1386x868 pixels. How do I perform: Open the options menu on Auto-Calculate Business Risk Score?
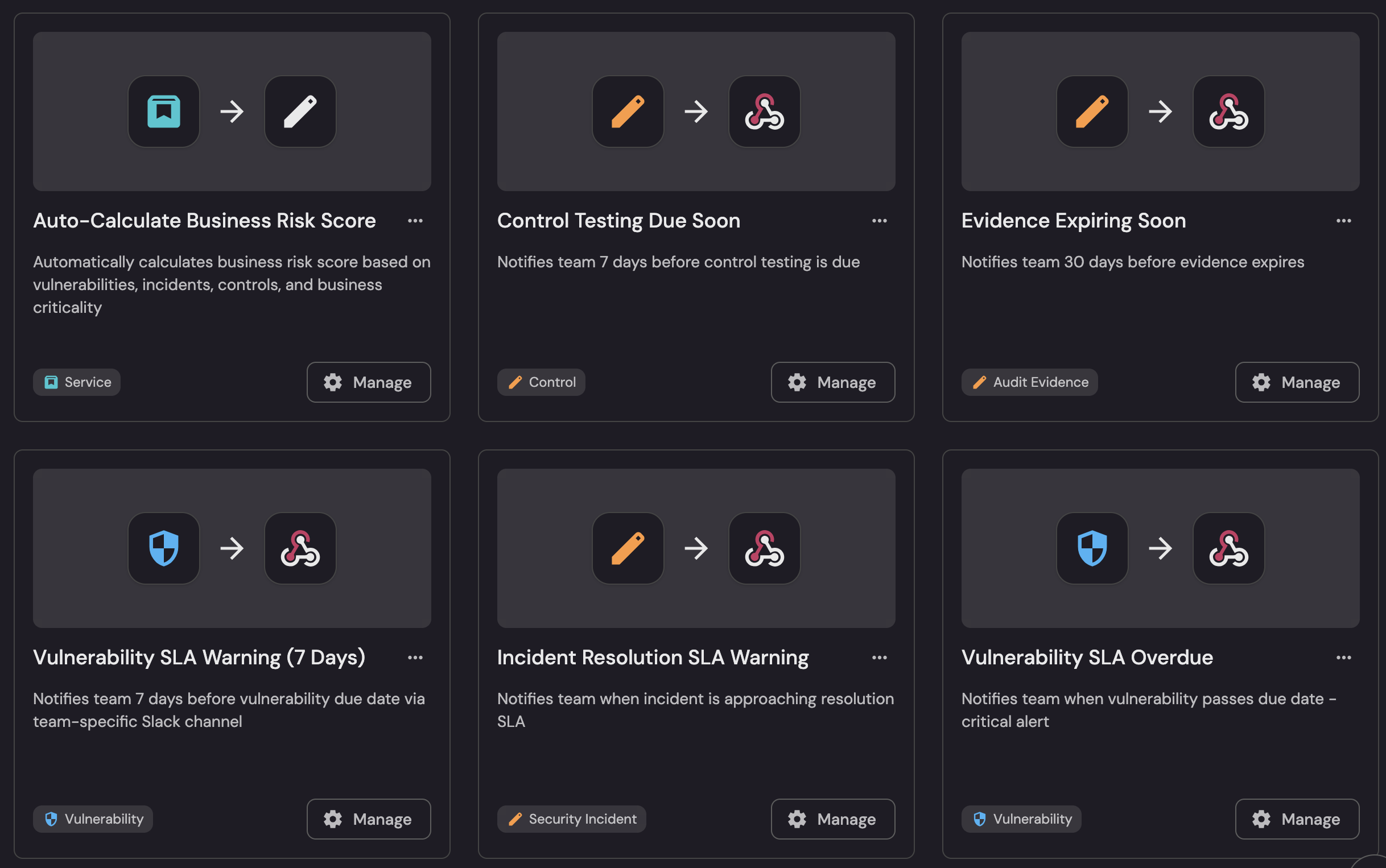[416, 221]
